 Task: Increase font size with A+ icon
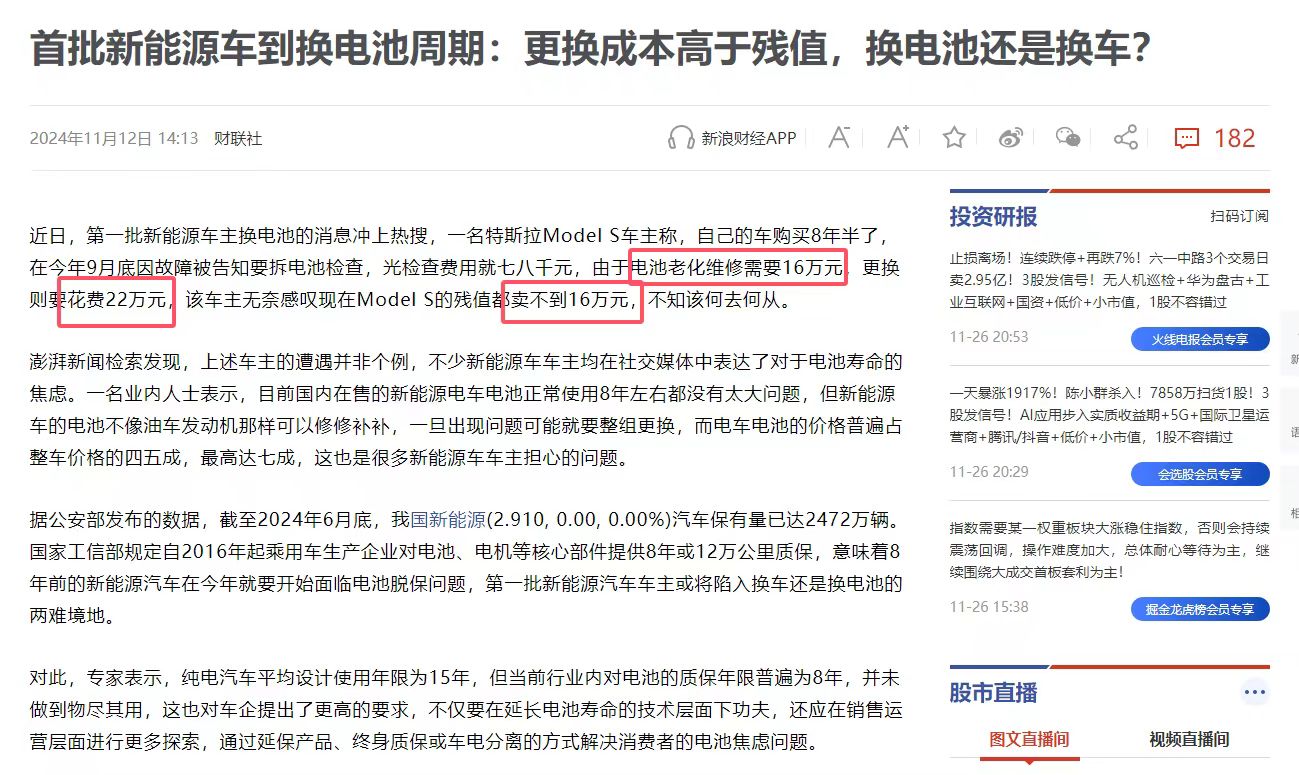click(x=898, y=138)
